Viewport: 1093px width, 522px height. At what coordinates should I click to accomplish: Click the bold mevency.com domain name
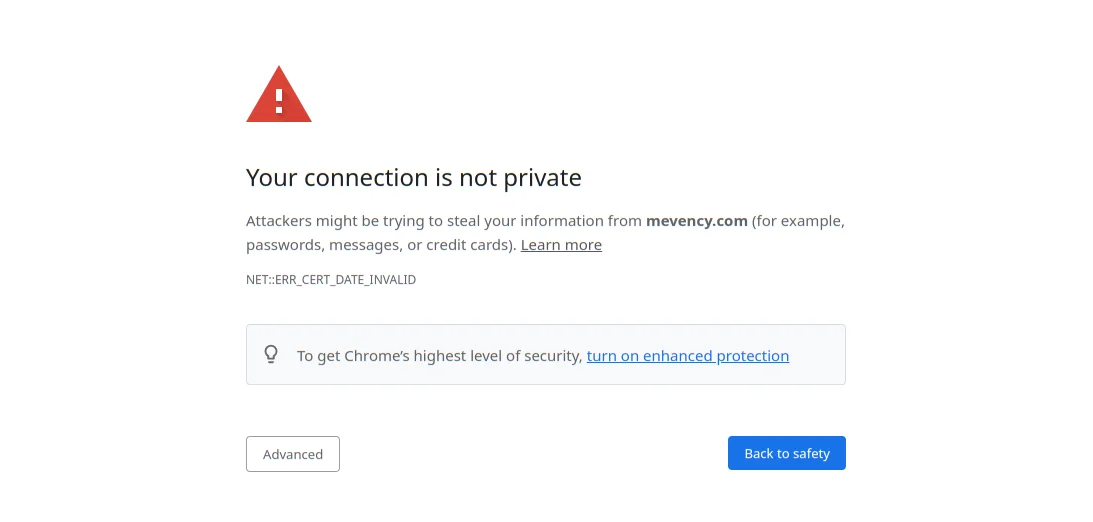[697, 221]
